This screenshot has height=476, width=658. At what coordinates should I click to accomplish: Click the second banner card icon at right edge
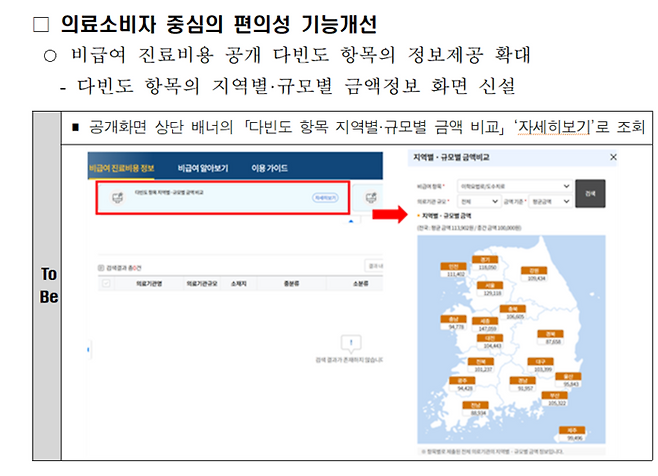pos(371,197)
